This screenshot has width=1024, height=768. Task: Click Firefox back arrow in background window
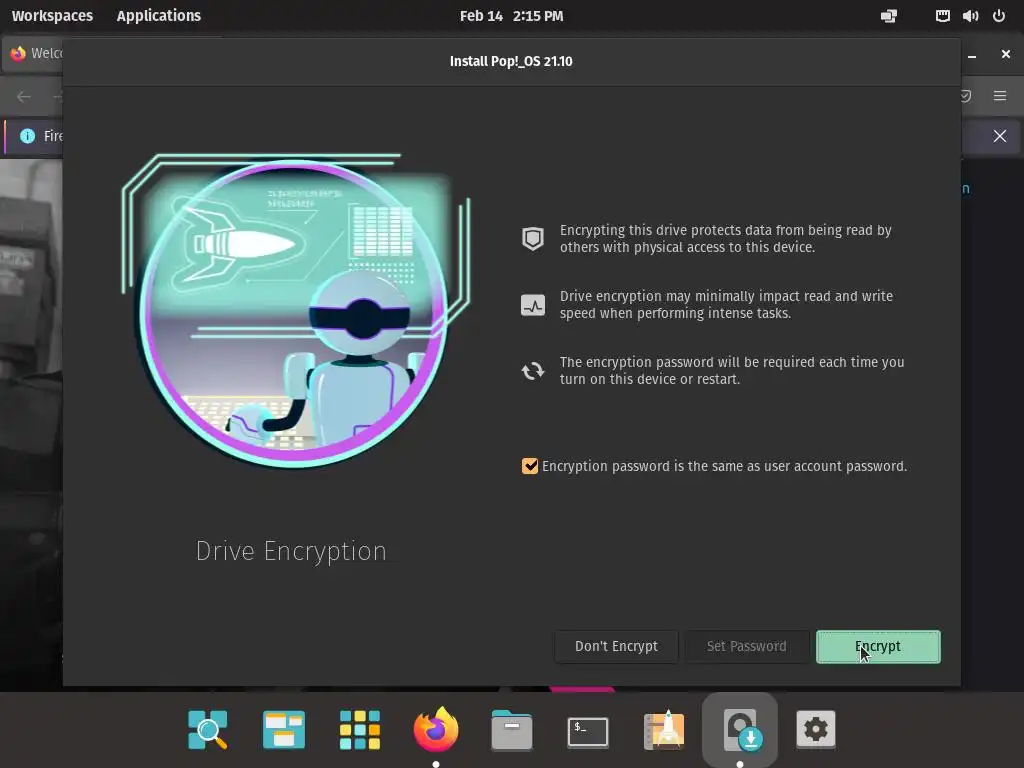(x=24, y=97)
